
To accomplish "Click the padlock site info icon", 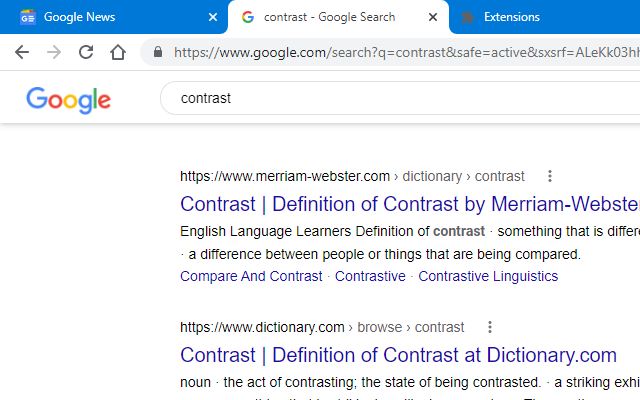I will click(156, 52).
